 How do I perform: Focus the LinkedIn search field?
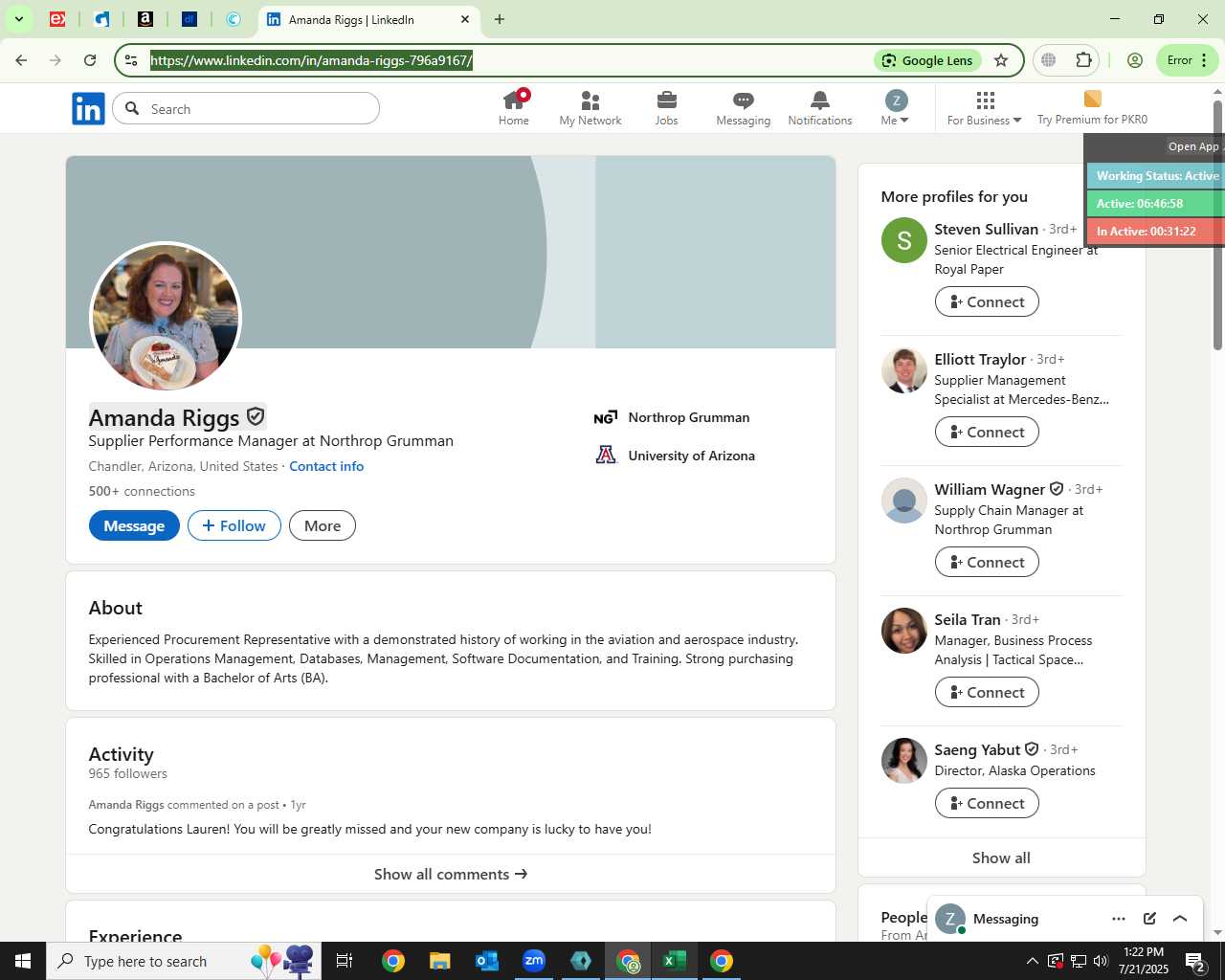pyautogui.click(x=246, y=108)
